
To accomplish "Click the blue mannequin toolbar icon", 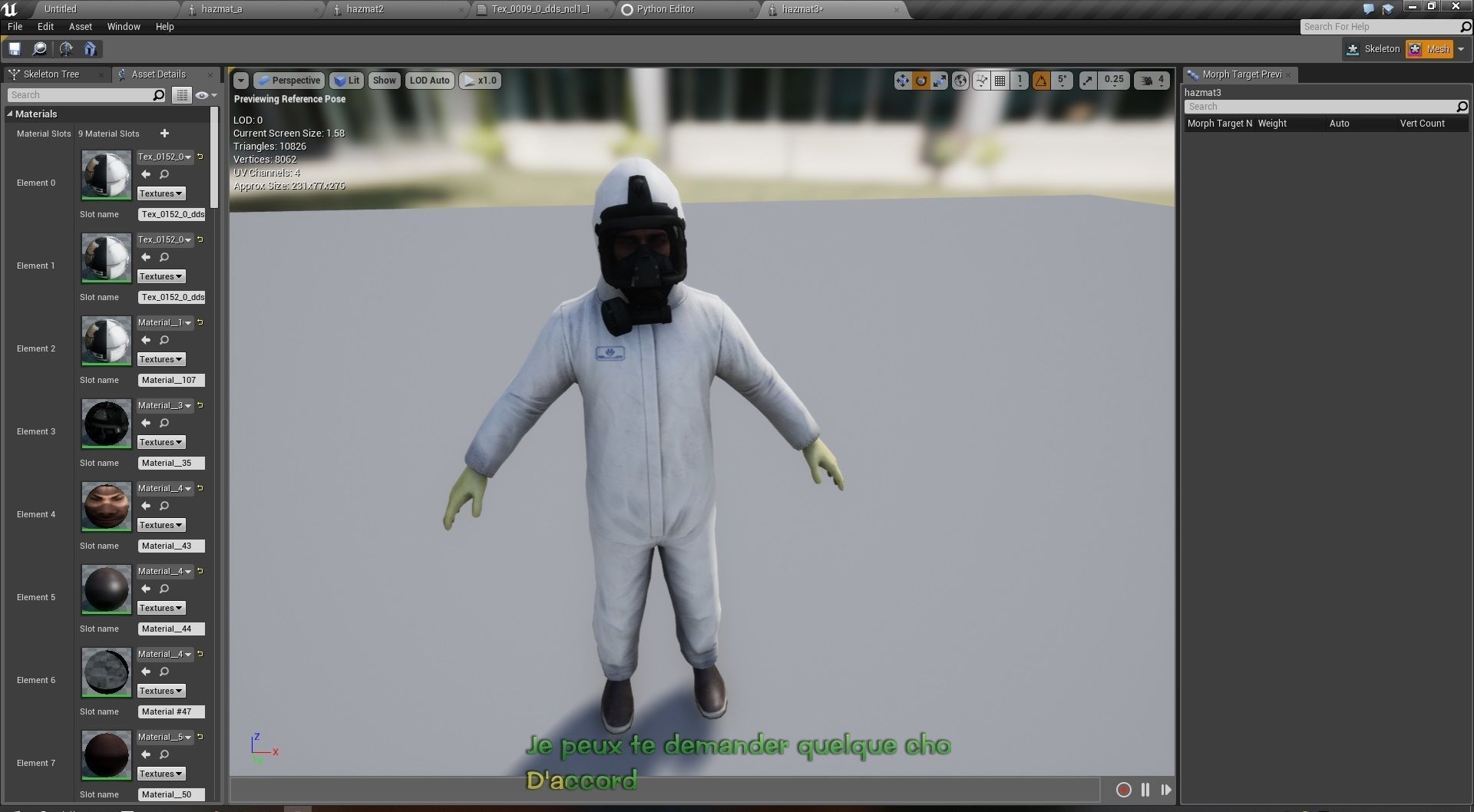I will [90, 49].
